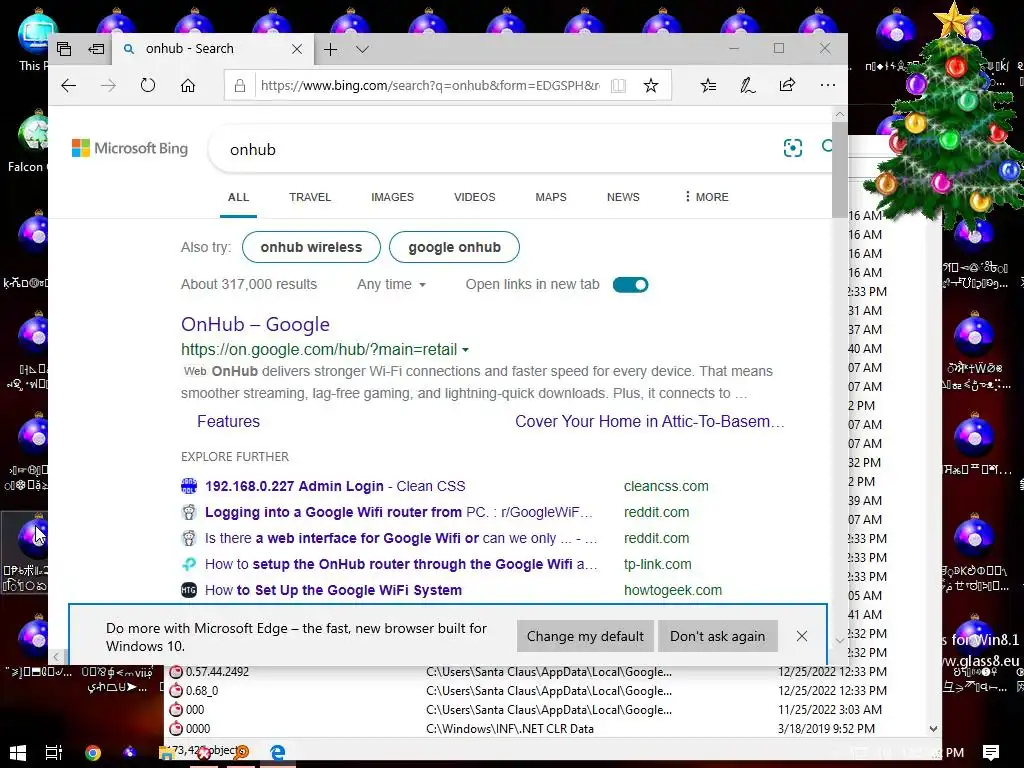
Task: Switch to the MAPS tab
Action: [551, 197]
